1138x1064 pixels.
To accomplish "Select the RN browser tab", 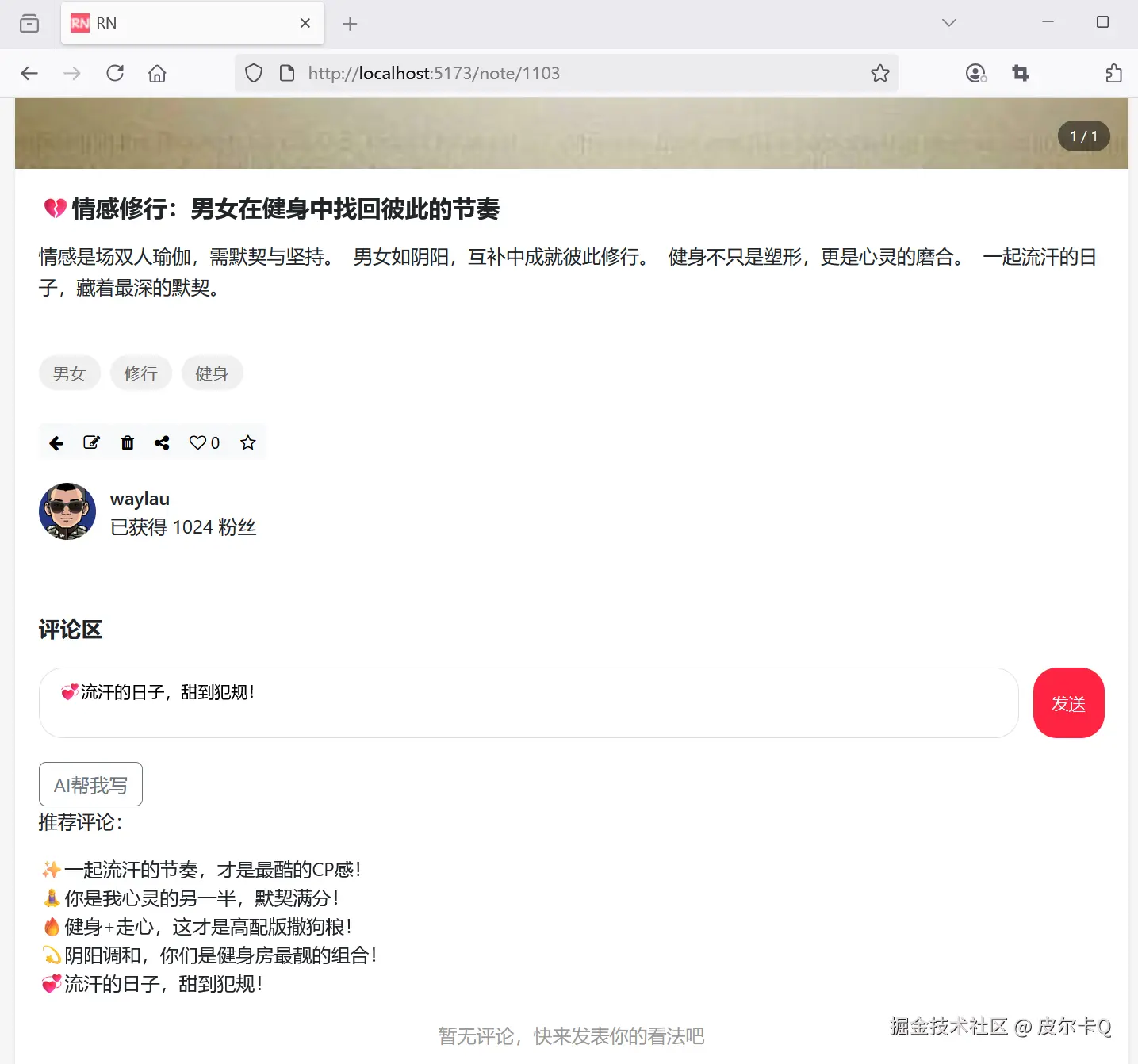I will click(x=159, y=23).
